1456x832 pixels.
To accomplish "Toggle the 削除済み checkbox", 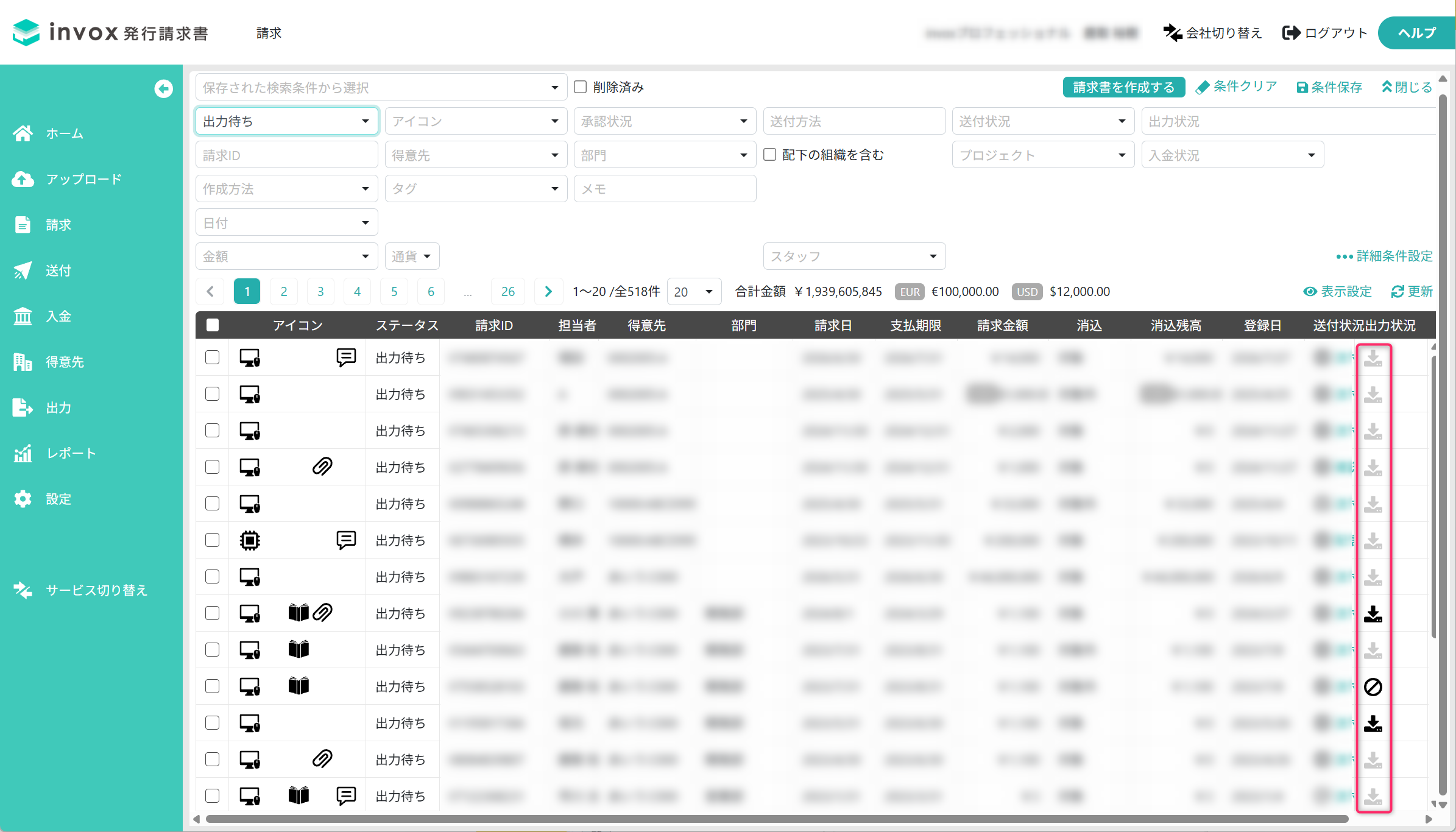I will point(581,87).
